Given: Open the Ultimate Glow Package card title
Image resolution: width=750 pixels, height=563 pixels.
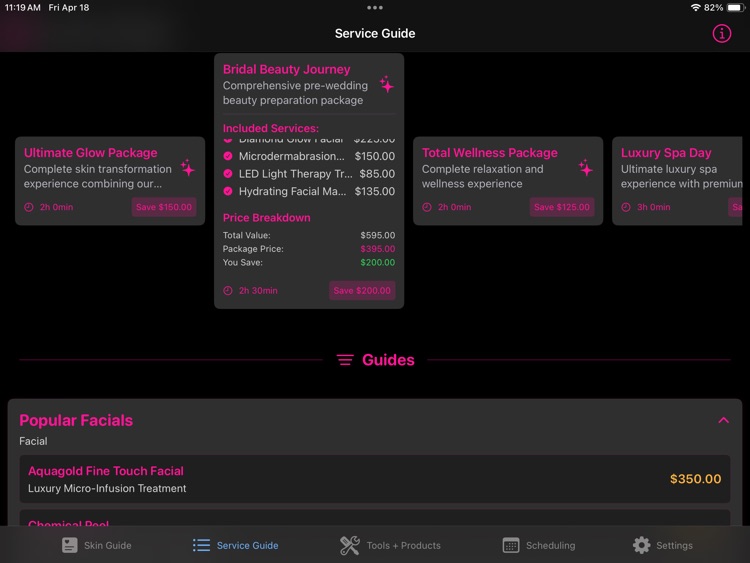Looking at the screenshot, I should pos(90,153).
